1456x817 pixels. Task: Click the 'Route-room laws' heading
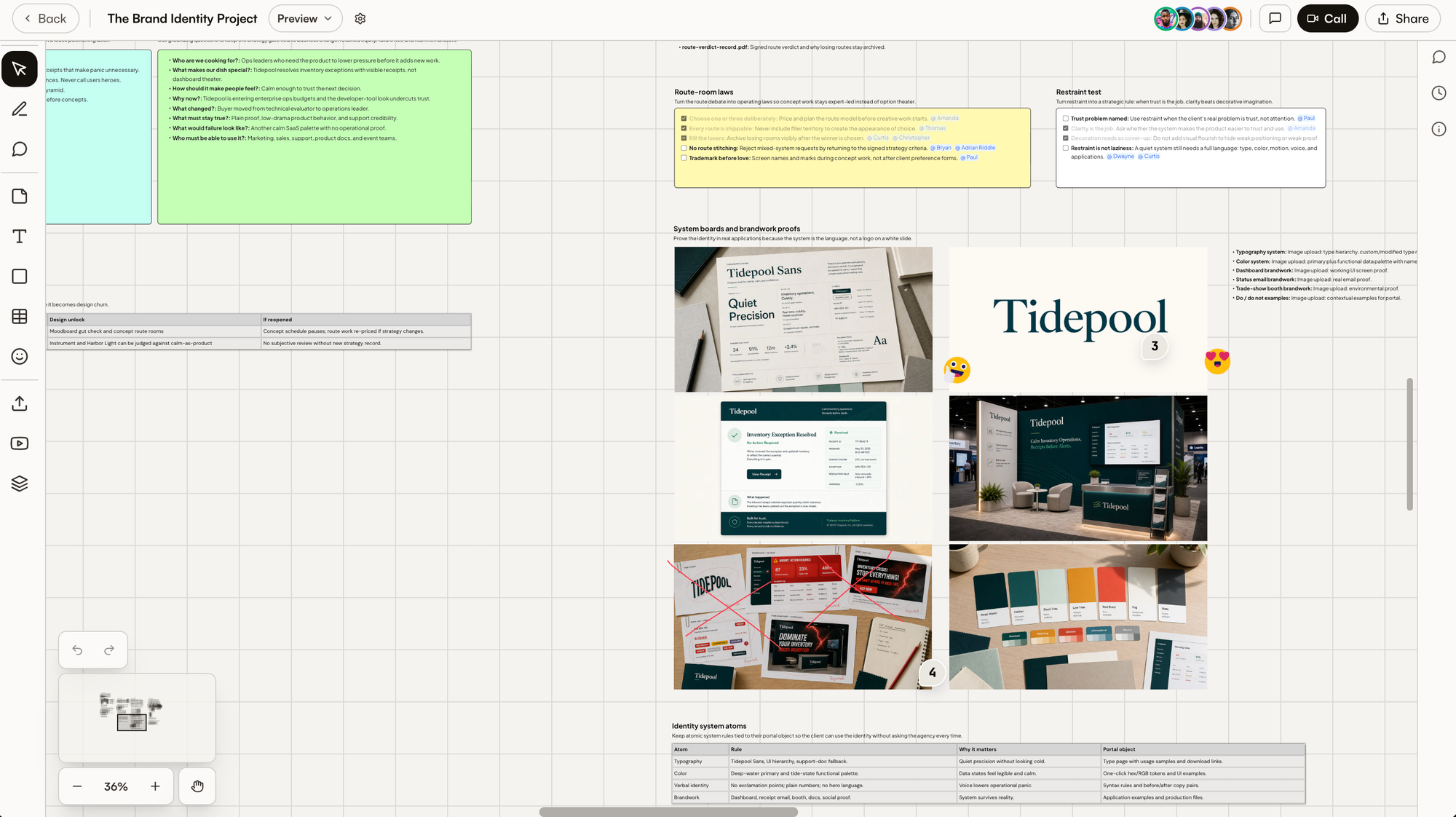[x=703, y=92]
